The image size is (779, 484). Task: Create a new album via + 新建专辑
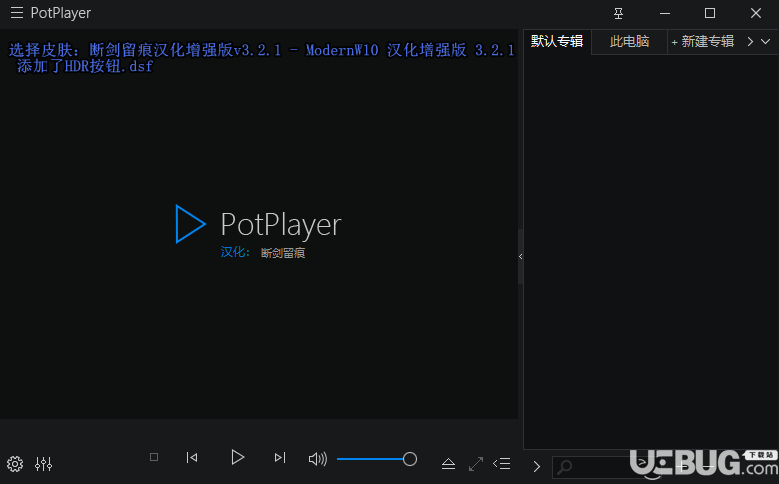702,42
